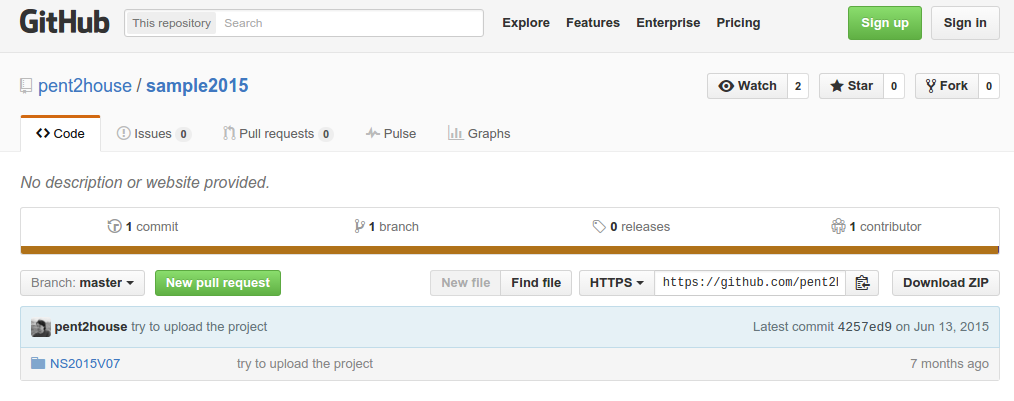Click the 7 months ago timestamp
1014x401 pixels.
[x=949, y=363]
